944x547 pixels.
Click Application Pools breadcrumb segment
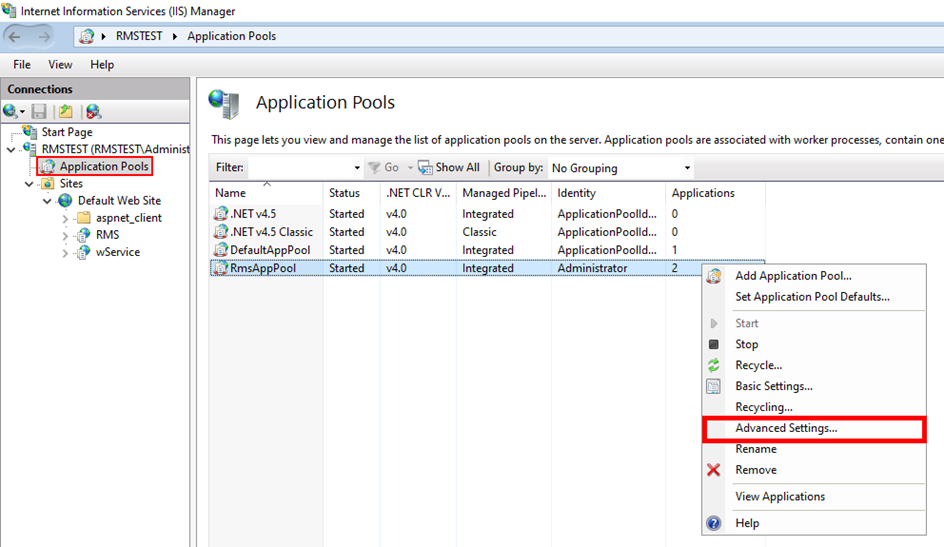tap(231, 36)
